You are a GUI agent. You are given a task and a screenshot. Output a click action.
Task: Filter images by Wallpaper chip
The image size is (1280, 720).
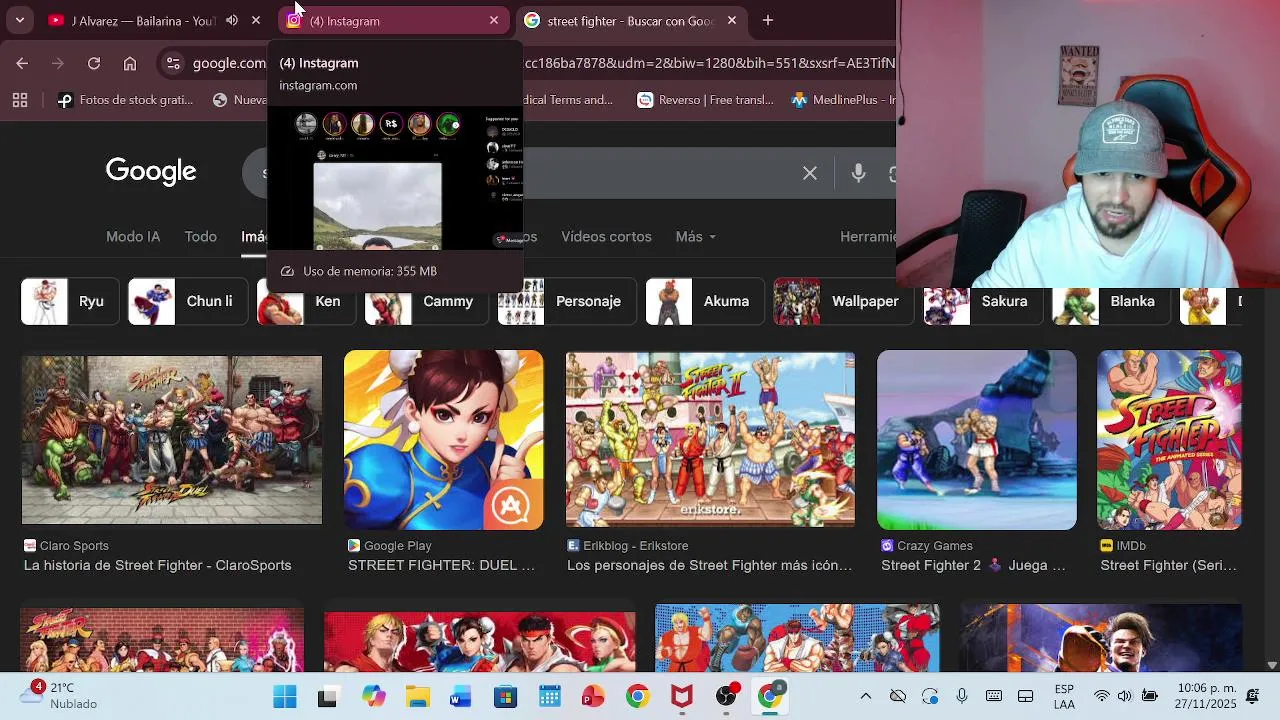[842, 301]
